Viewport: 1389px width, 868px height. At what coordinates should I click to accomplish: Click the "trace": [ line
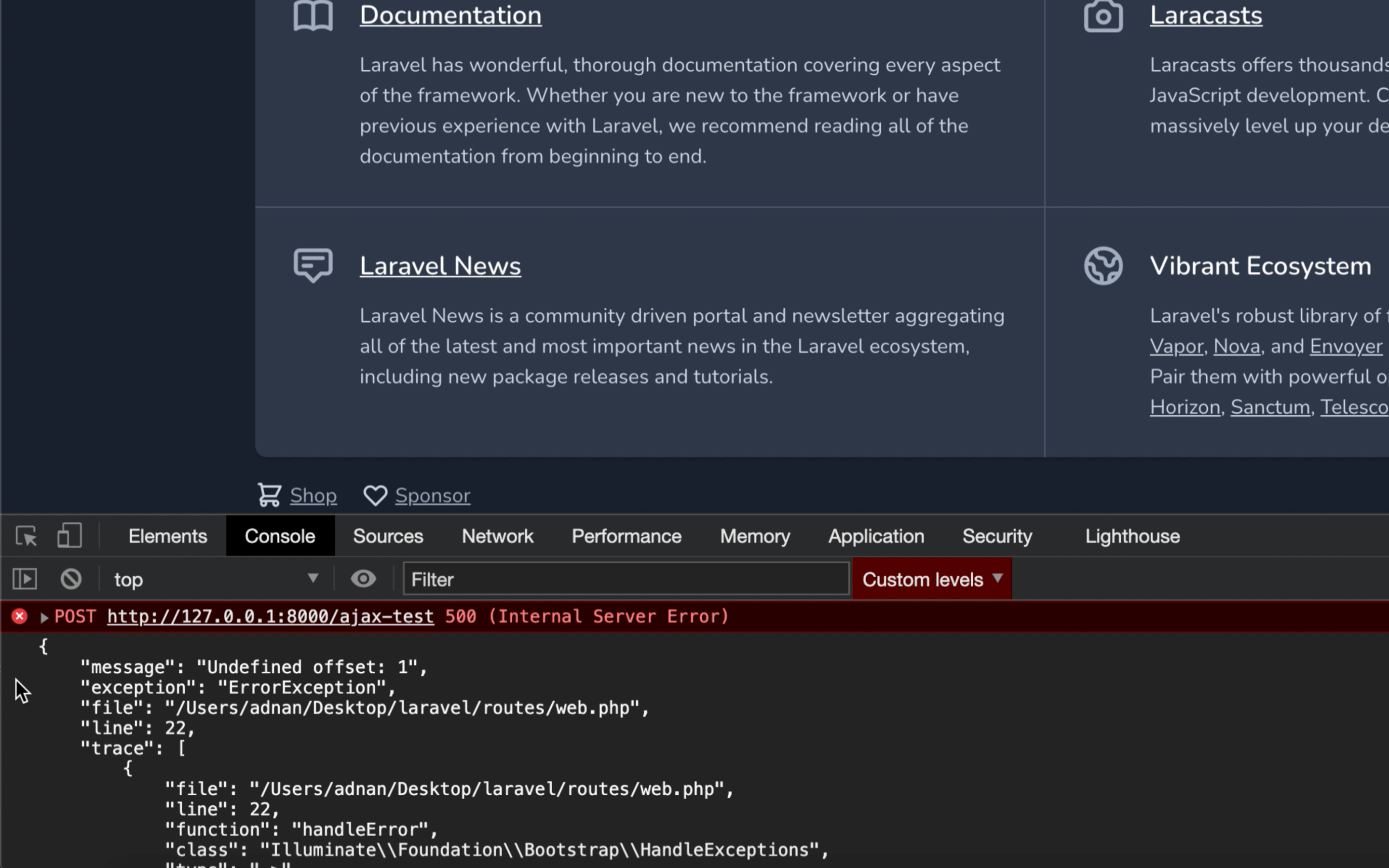point(133,748)
